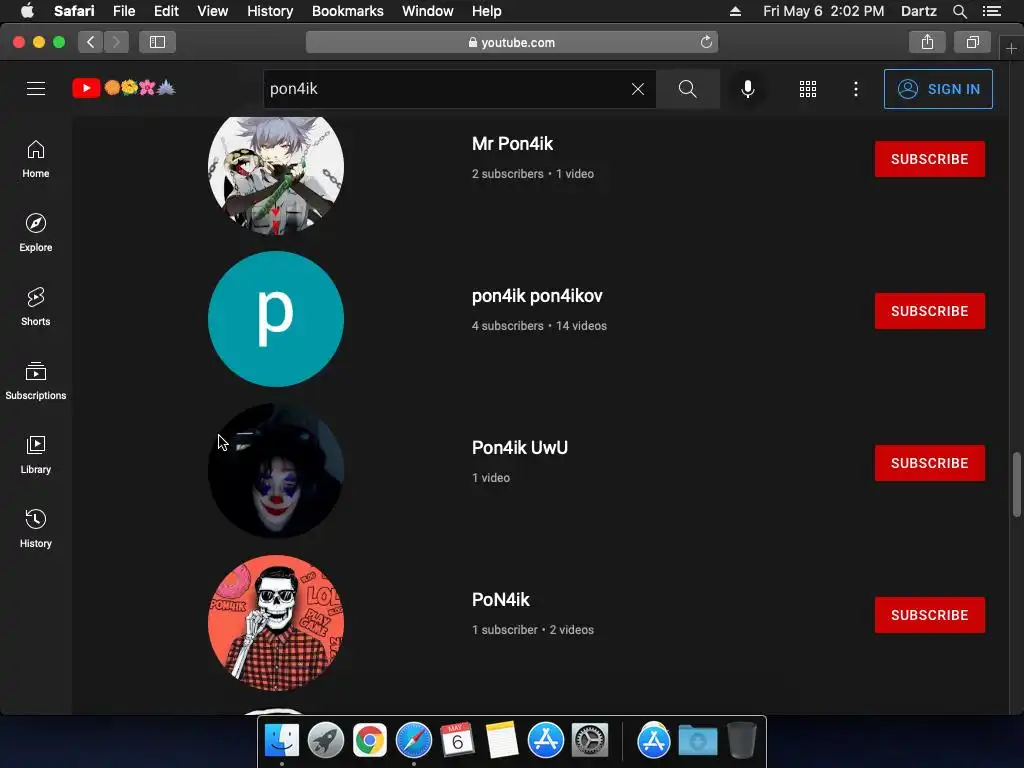
Task: Open the Window menu
Action: (x=428, y=11)
